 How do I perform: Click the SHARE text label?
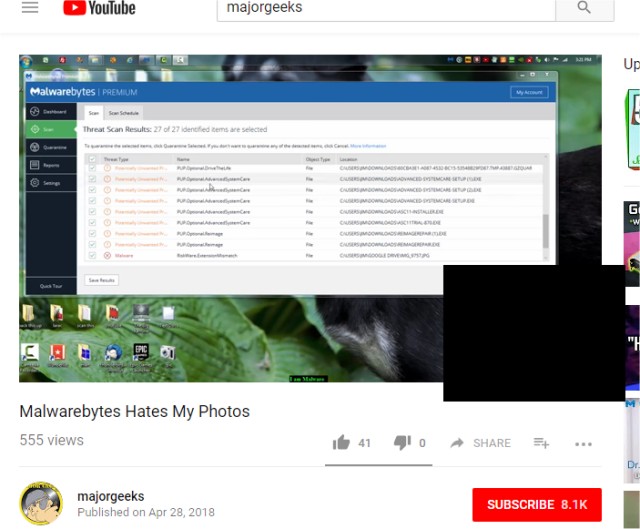[492, 443]
